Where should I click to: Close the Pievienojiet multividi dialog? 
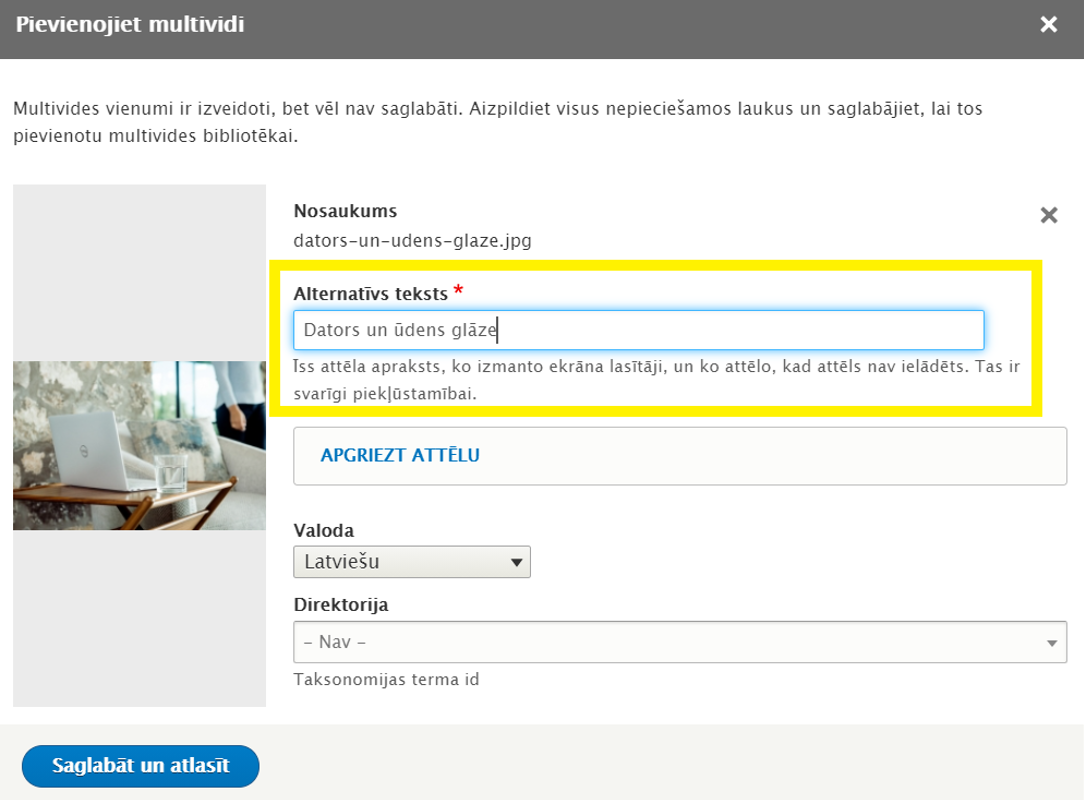1048,25
